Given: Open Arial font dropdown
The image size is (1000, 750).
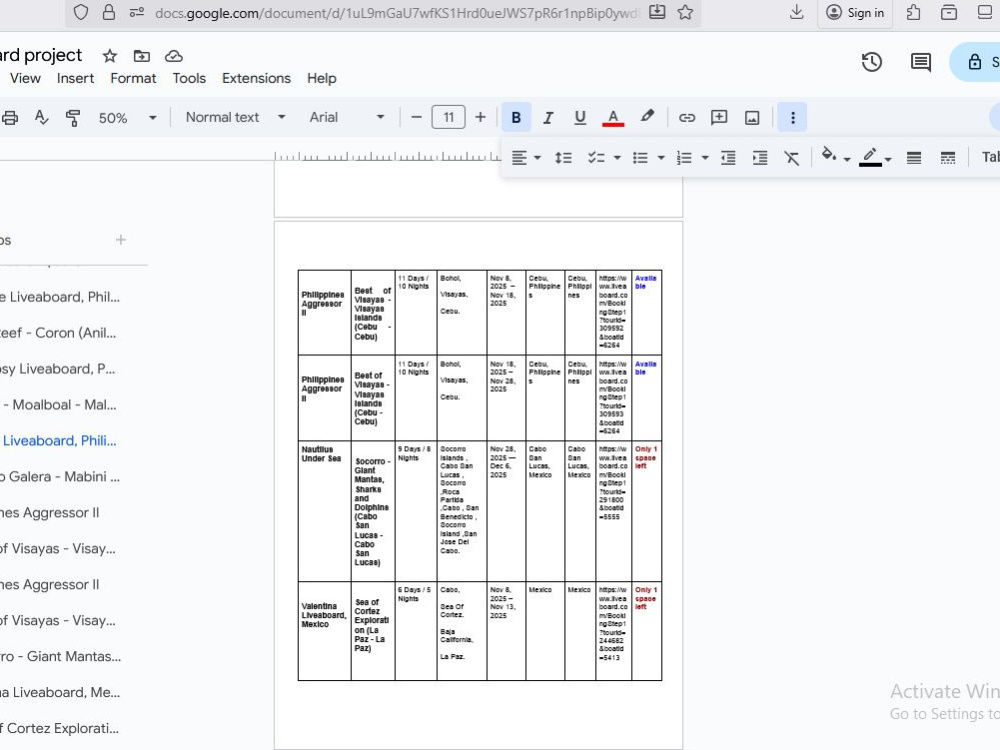Looking at the screenshot, I should click(347, 117).
